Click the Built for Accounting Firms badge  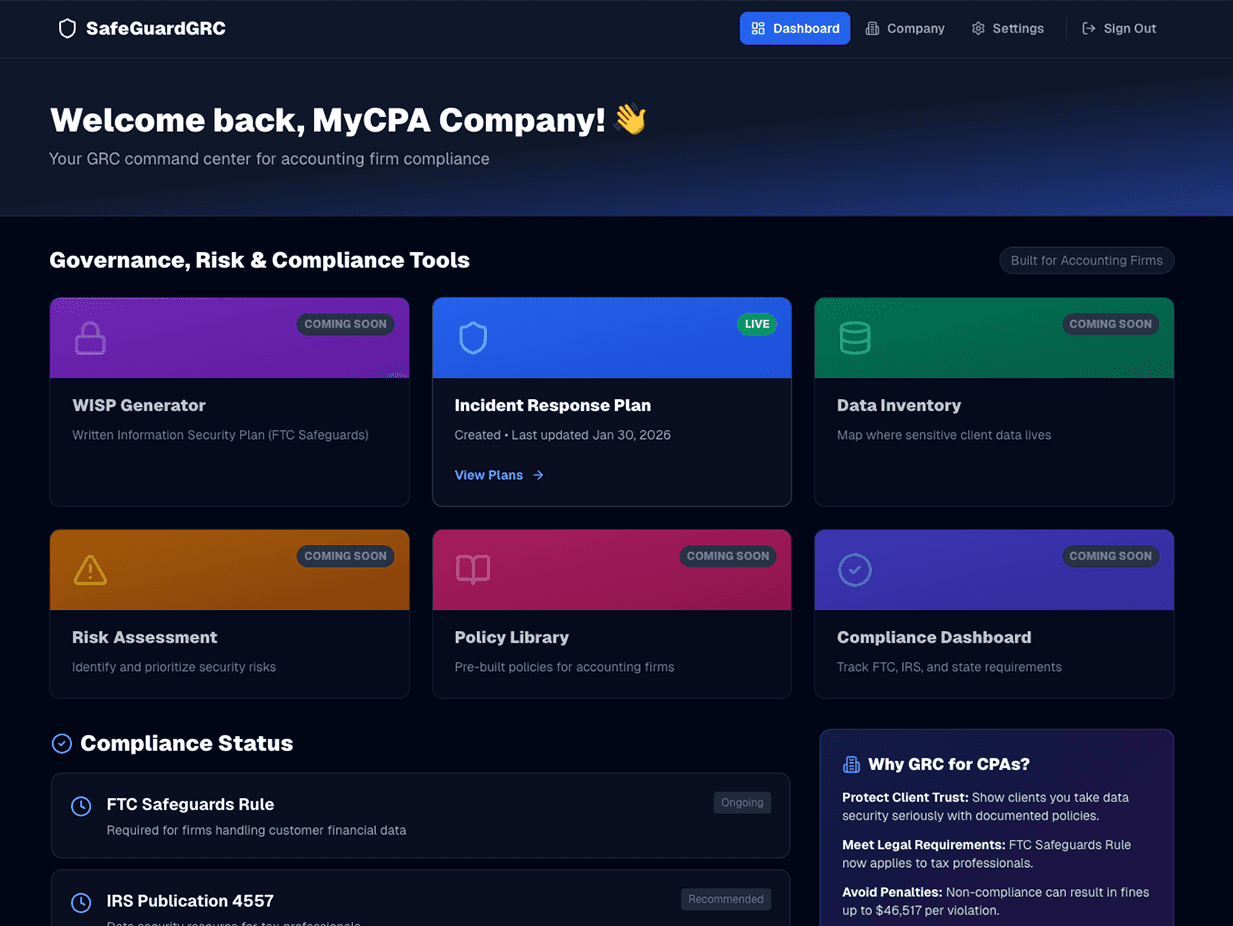[x=1086, y=261]
